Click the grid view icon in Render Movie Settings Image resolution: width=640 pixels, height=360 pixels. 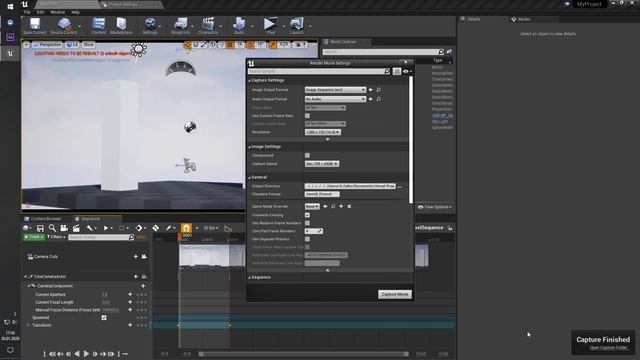(397, 71)
